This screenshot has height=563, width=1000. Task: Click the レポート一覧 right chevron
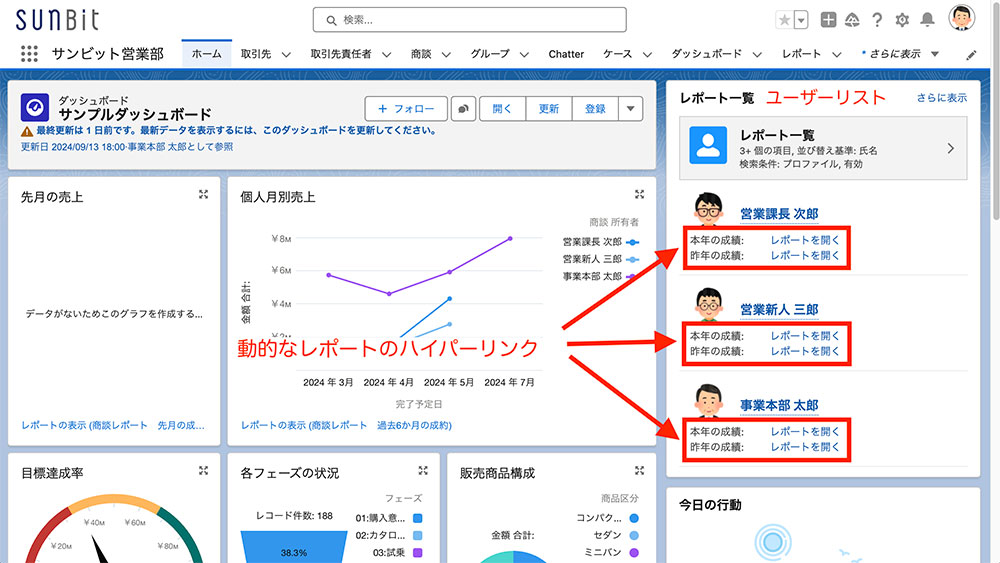(951, 149)
